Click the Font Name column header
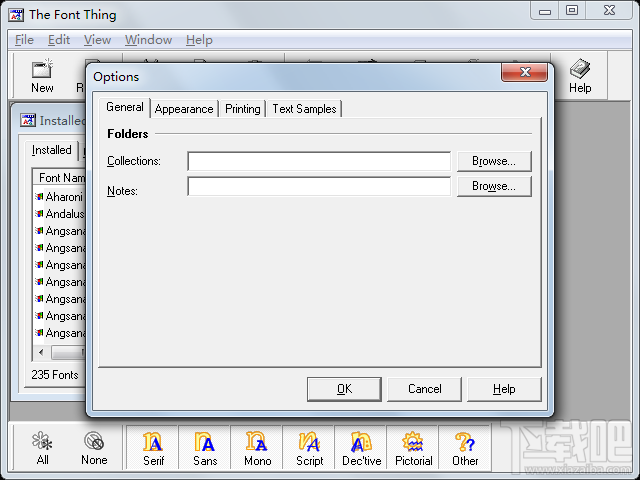 60,178
